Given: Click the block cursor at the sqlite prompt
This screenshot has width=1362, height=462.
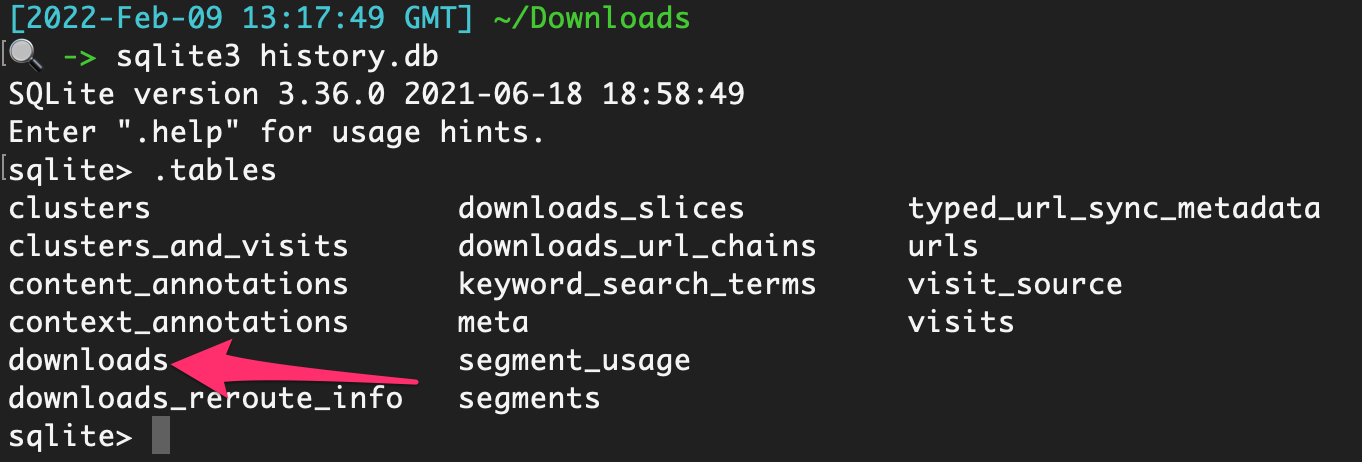Looking at the screenshot, I should tap(160, 437).
